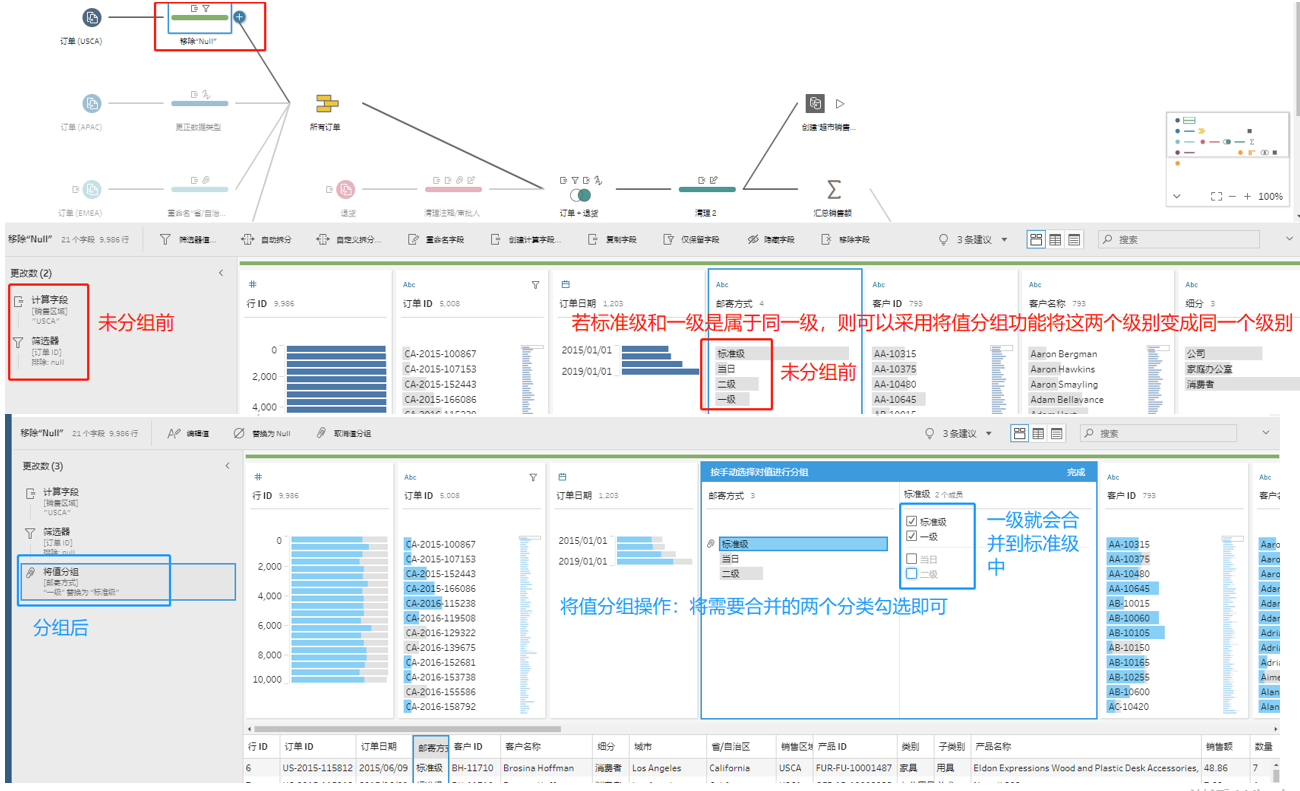
Task: Select the 替换为 Null icon
Action: [237, 432]
